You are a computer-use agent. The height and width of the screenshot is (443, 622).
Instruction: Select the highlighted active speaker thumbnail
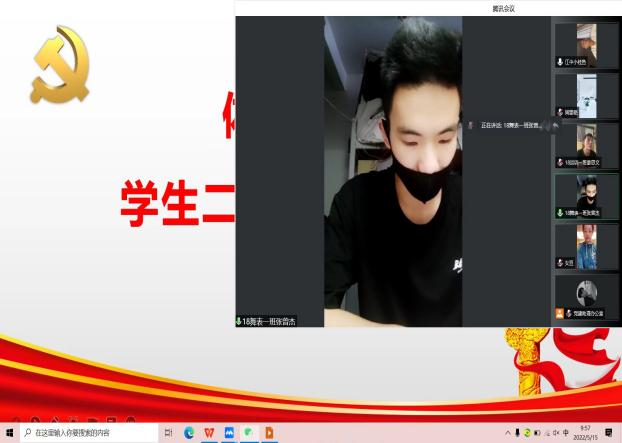tap(586, 196)
